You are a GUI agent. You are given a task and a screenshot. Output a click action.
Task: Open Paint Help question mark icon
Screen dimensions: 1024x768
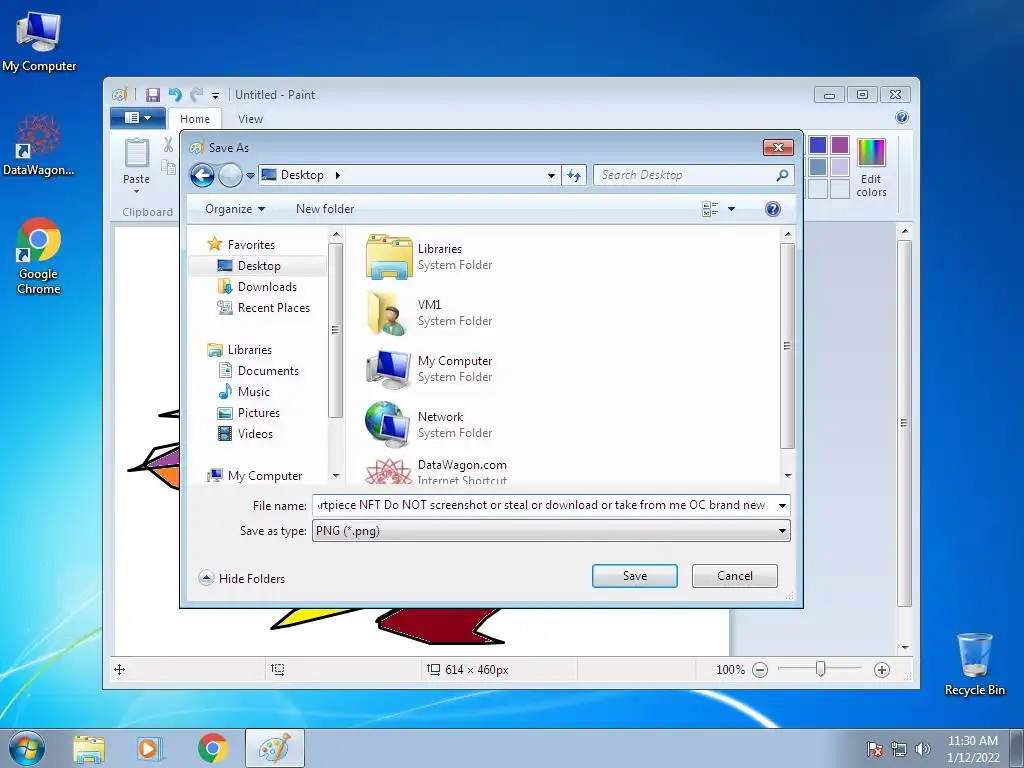tap(902, 118)
